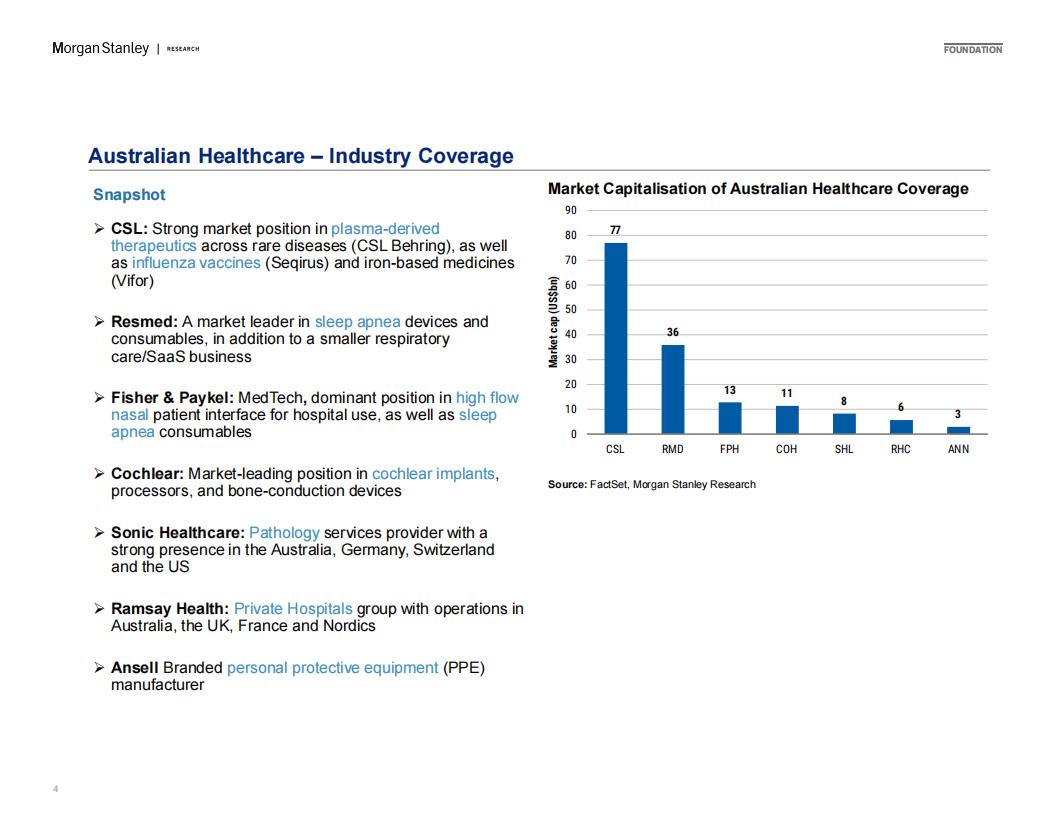Screen dimensions: 1056x816
Task: Click the arrow bullet beside Resmed
Action: click(99, 322)
